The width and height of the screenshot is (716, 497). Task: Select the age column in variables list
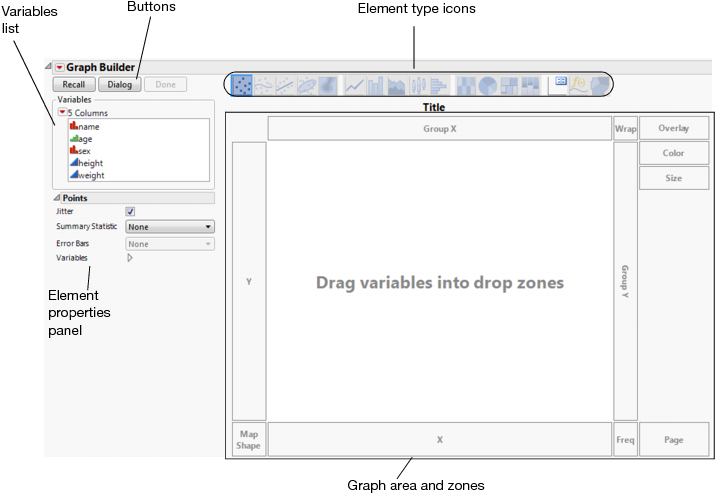[x=139, y=139]
